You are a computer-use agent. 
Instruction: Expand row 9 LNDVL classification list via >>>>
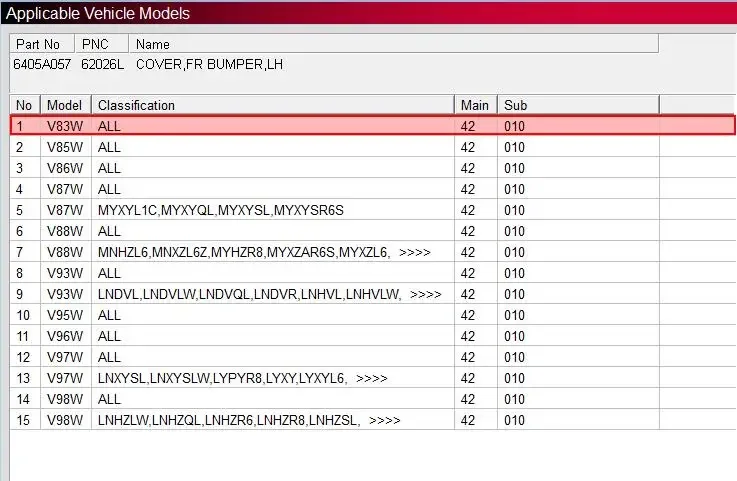pyautogui.click(x=425, y=294)
